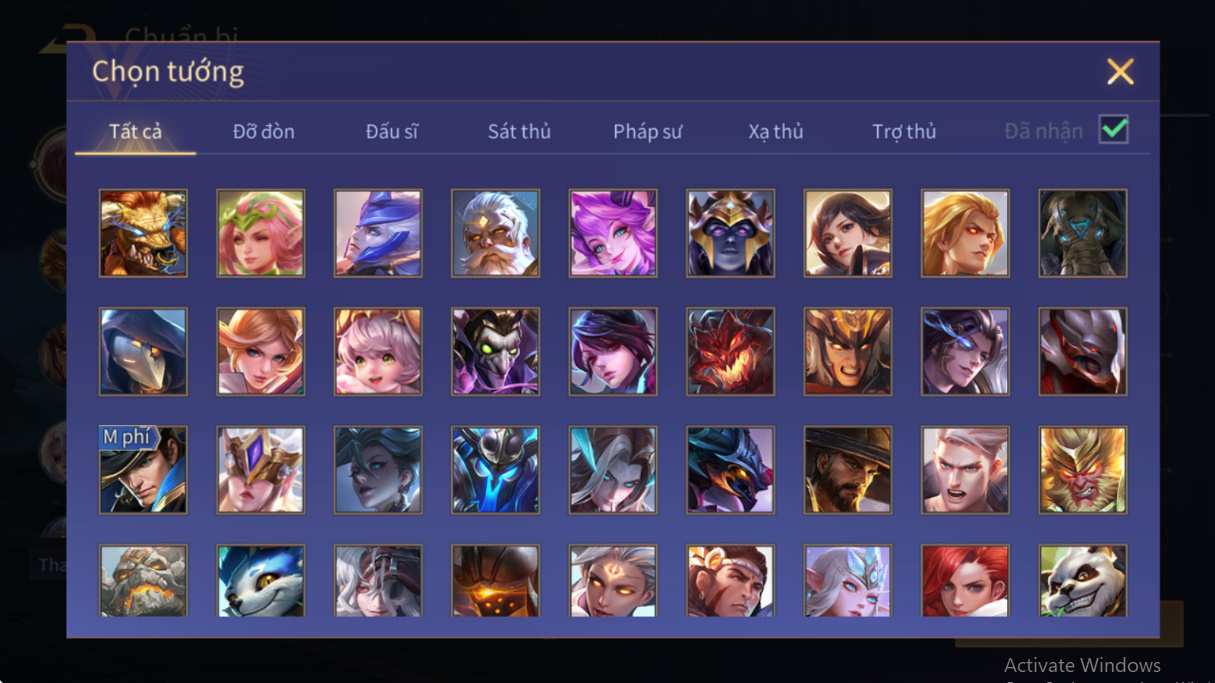Choose the blue raccoon hero portrait
1215x683 pixels.
pyautogui.click(x=260, y=581)
